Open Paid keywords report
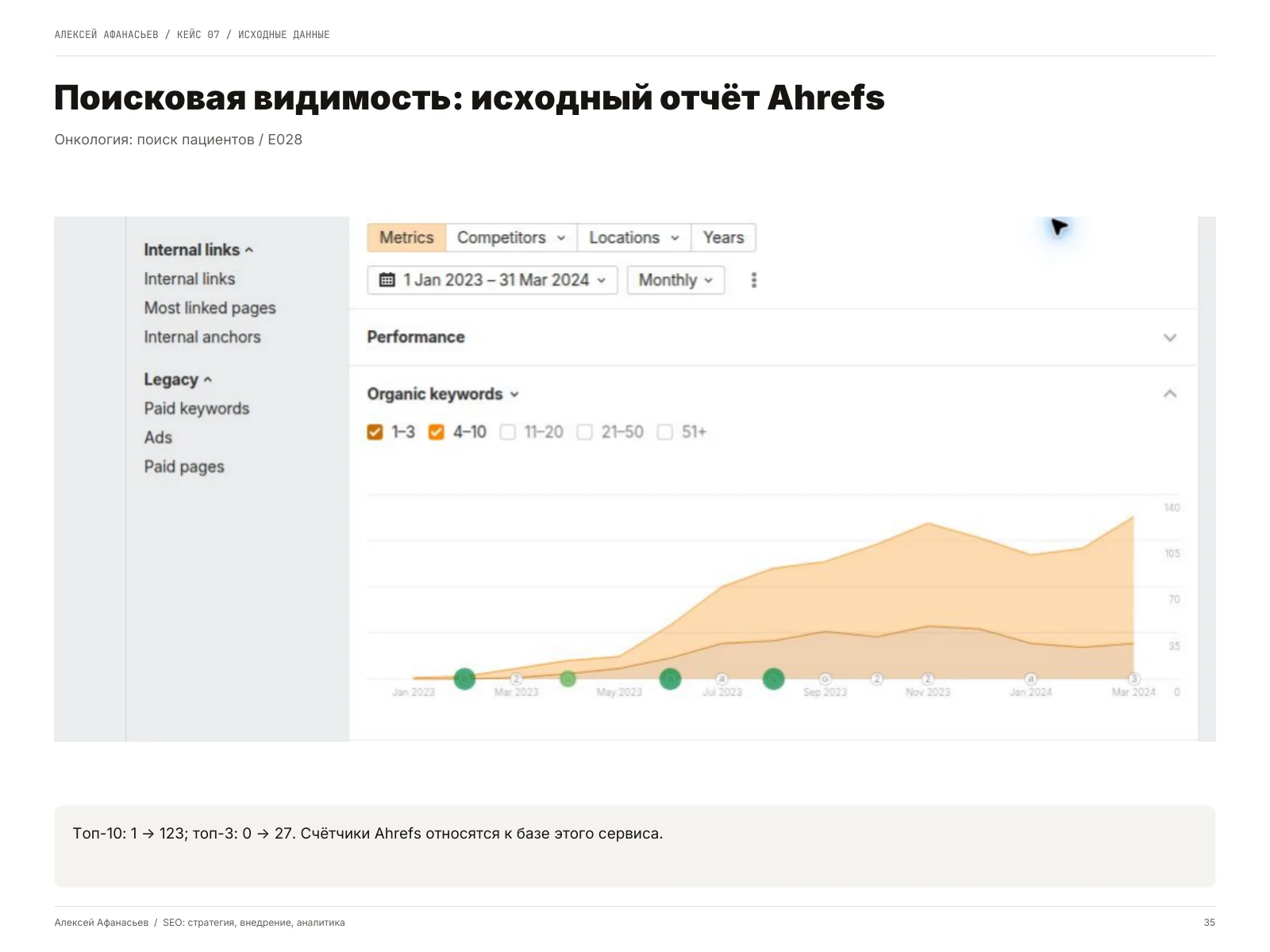The height and width of the screenshot is (952, 1270). point(197,409)
